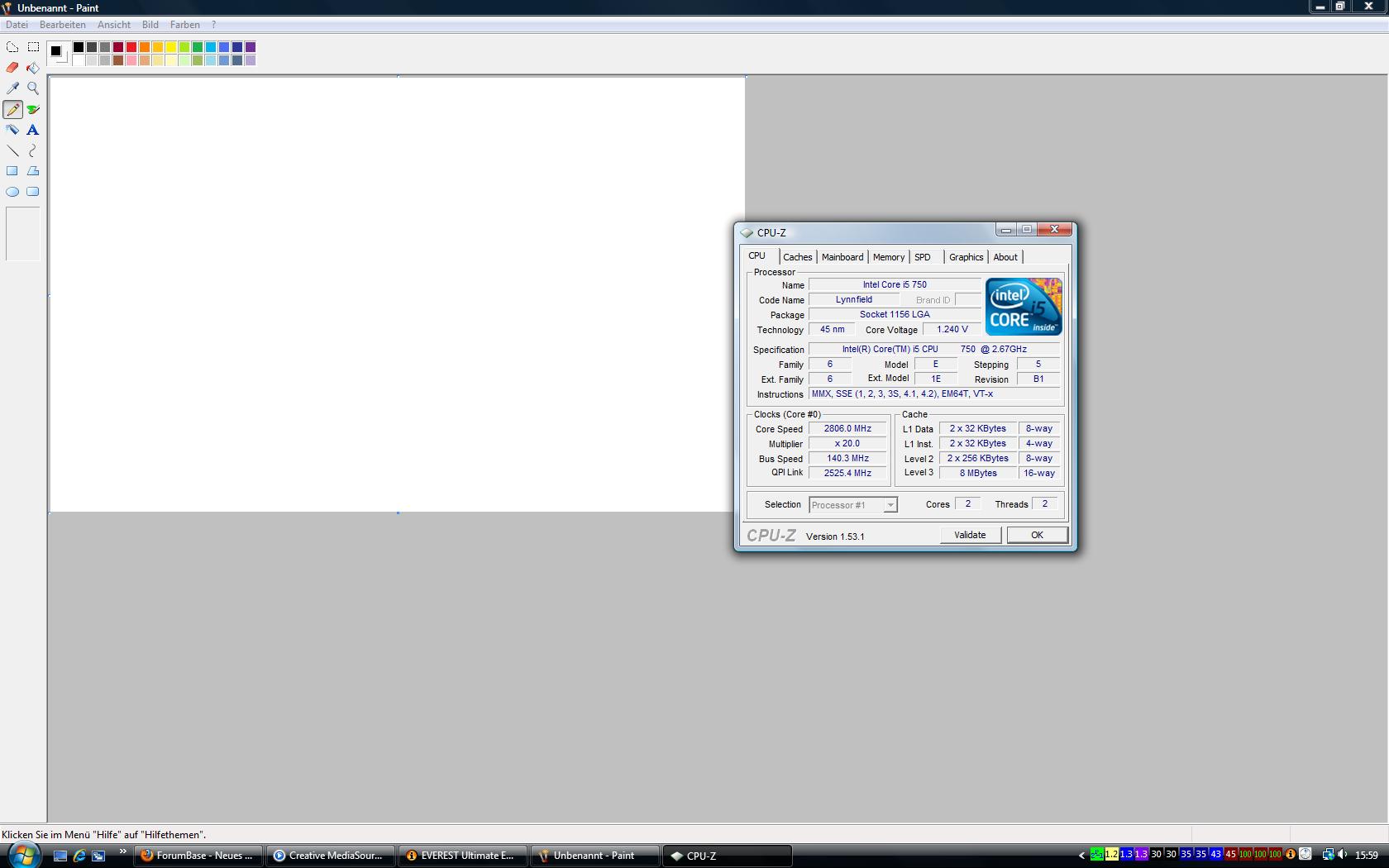The image size is (1389, 868).
Task: Click the volume speaker tray icon
Action: click(x=1342, y=855)
